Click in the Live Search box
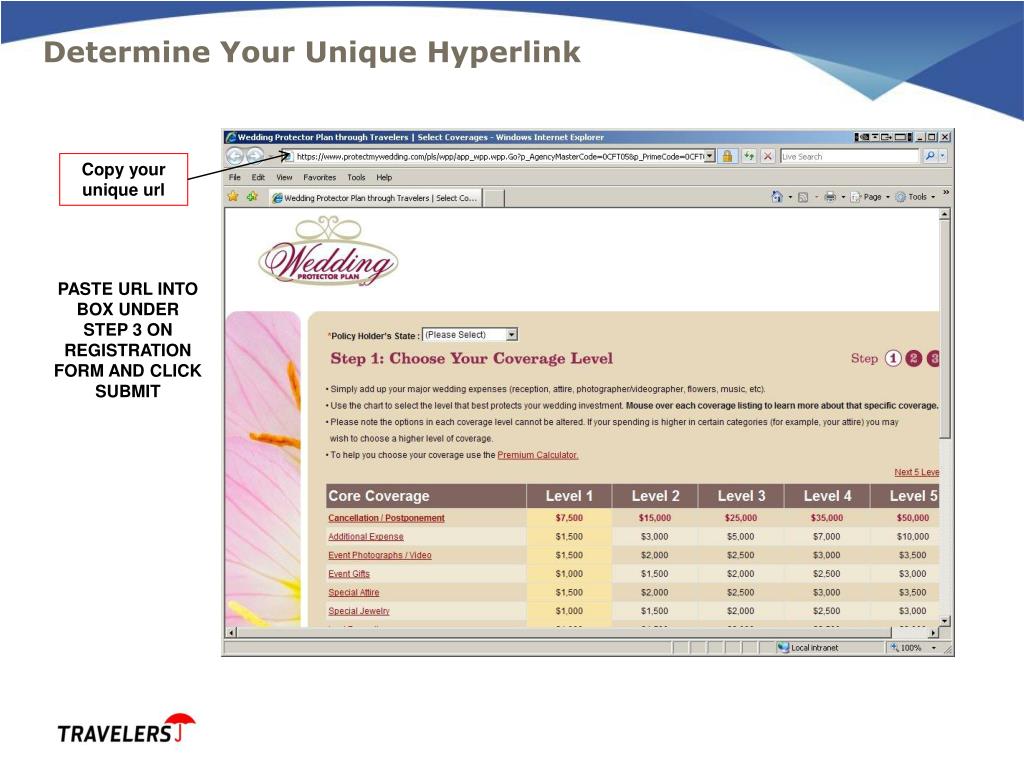Image resolution: width=1024 pixels, height=768 pixels. pyautogui.click(x=849, y=157)
